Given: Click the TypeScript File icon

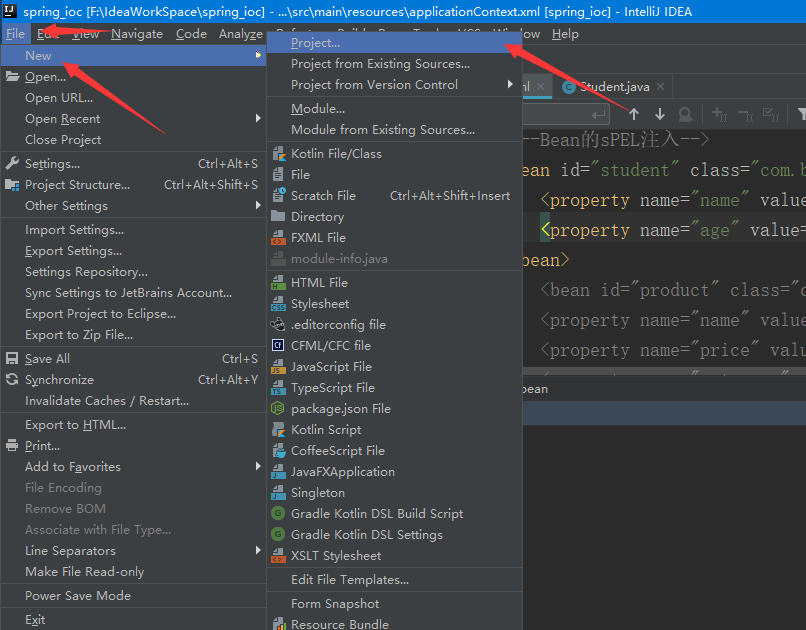Looking at the screenshot, I should coord(278,388).
